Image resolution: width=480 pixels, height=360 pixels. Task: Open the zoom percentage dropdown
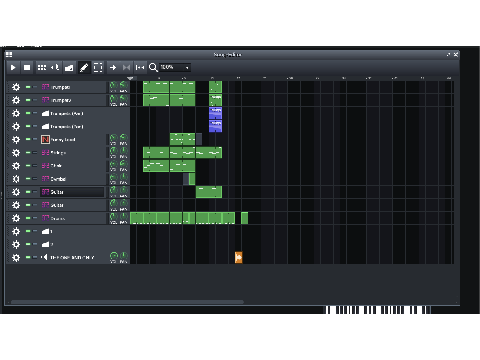coord(175,68)
